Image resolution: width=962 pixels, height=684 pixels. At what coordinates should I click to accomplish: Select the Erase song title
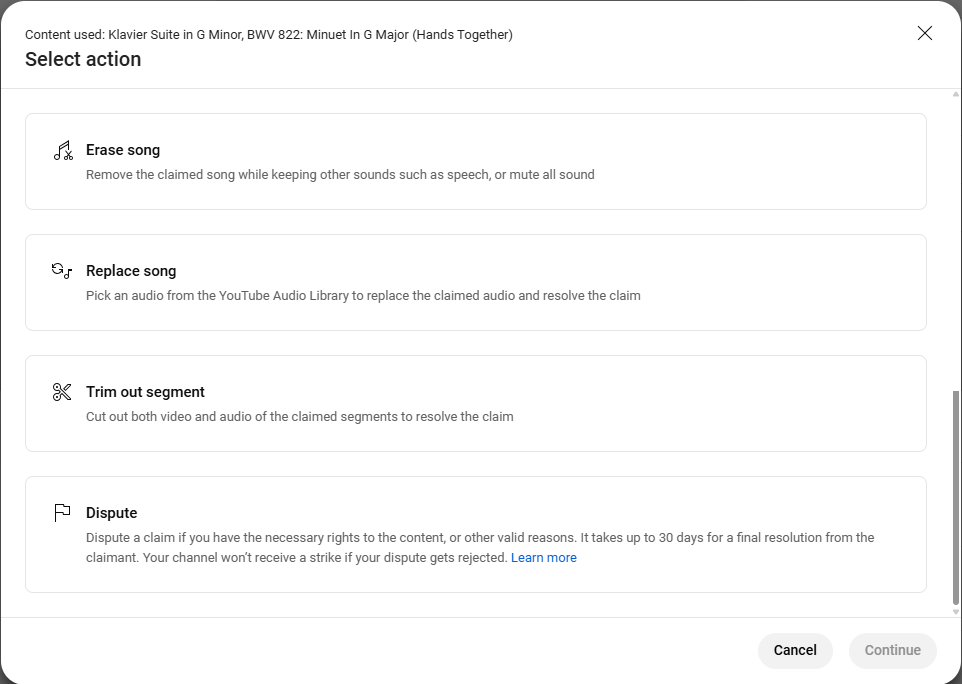point(123,150)
